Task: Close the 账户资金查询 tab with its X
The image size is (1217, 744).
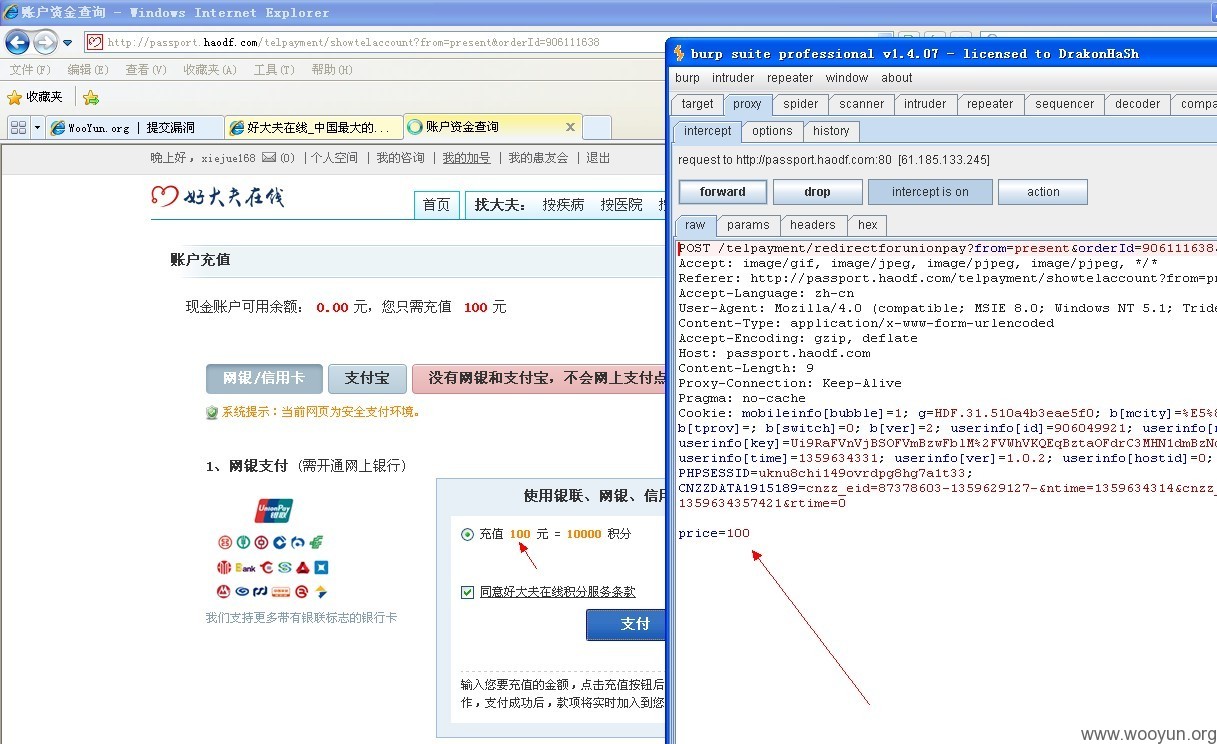Action: pyautogui.click(x=570, y=127)
